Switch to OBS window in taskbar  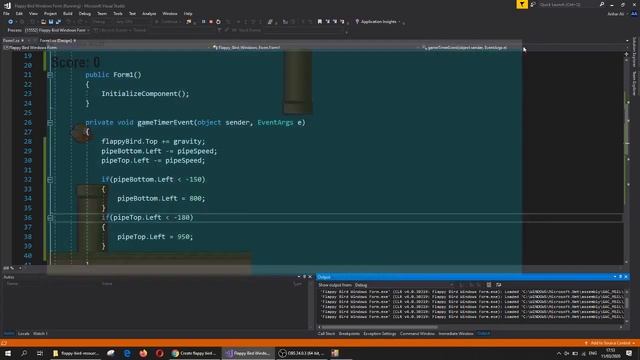tap(302, 353)
